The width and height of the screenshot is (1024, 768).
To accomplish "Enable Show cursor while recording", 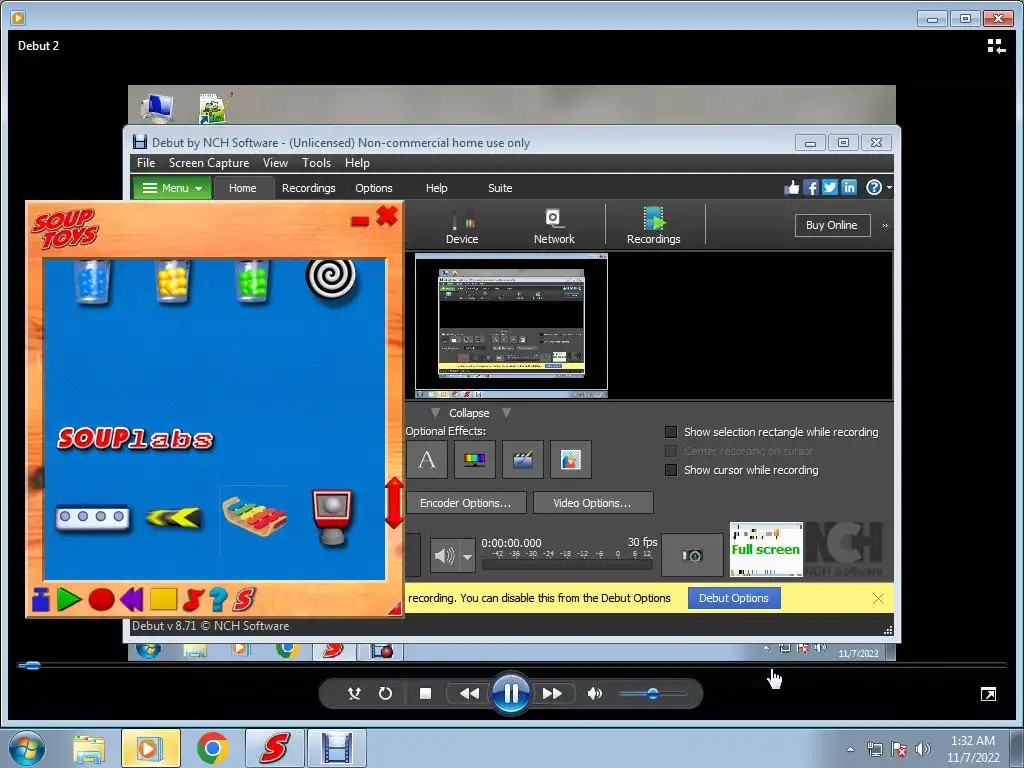I will (671, 470).
